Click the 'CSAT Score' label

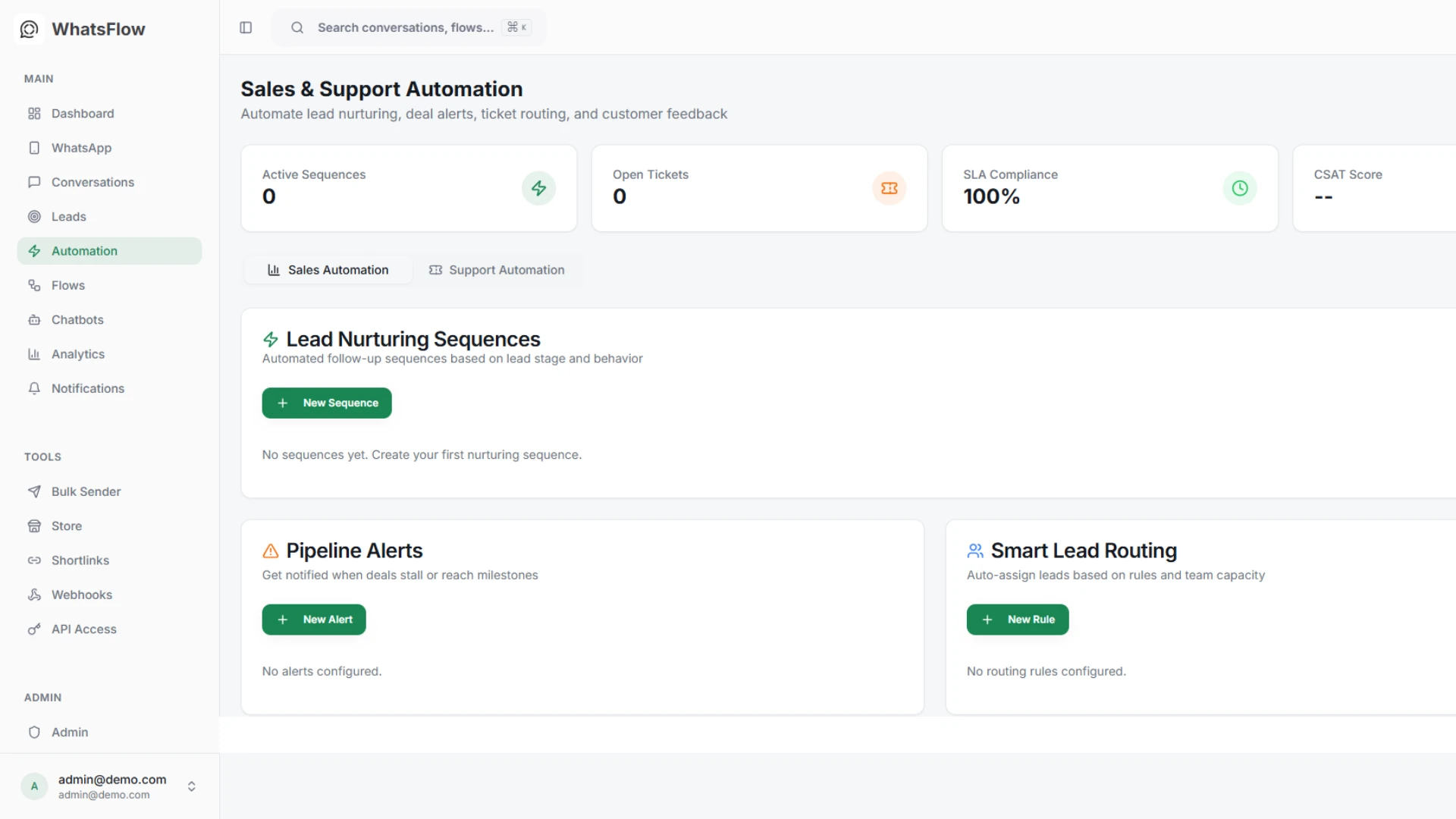(1348, 174)
